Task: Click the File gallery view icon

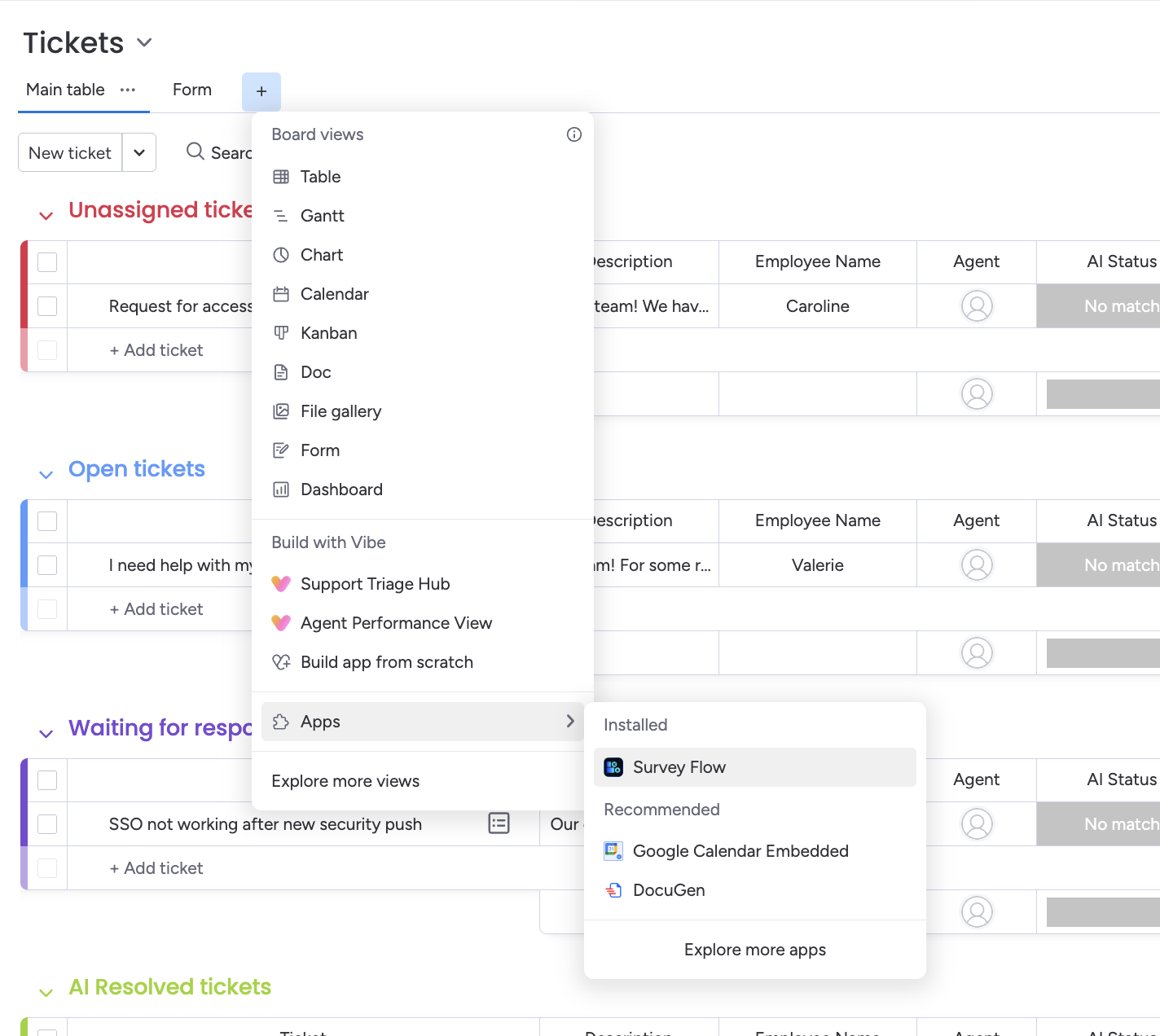Action: coord(281,411)
